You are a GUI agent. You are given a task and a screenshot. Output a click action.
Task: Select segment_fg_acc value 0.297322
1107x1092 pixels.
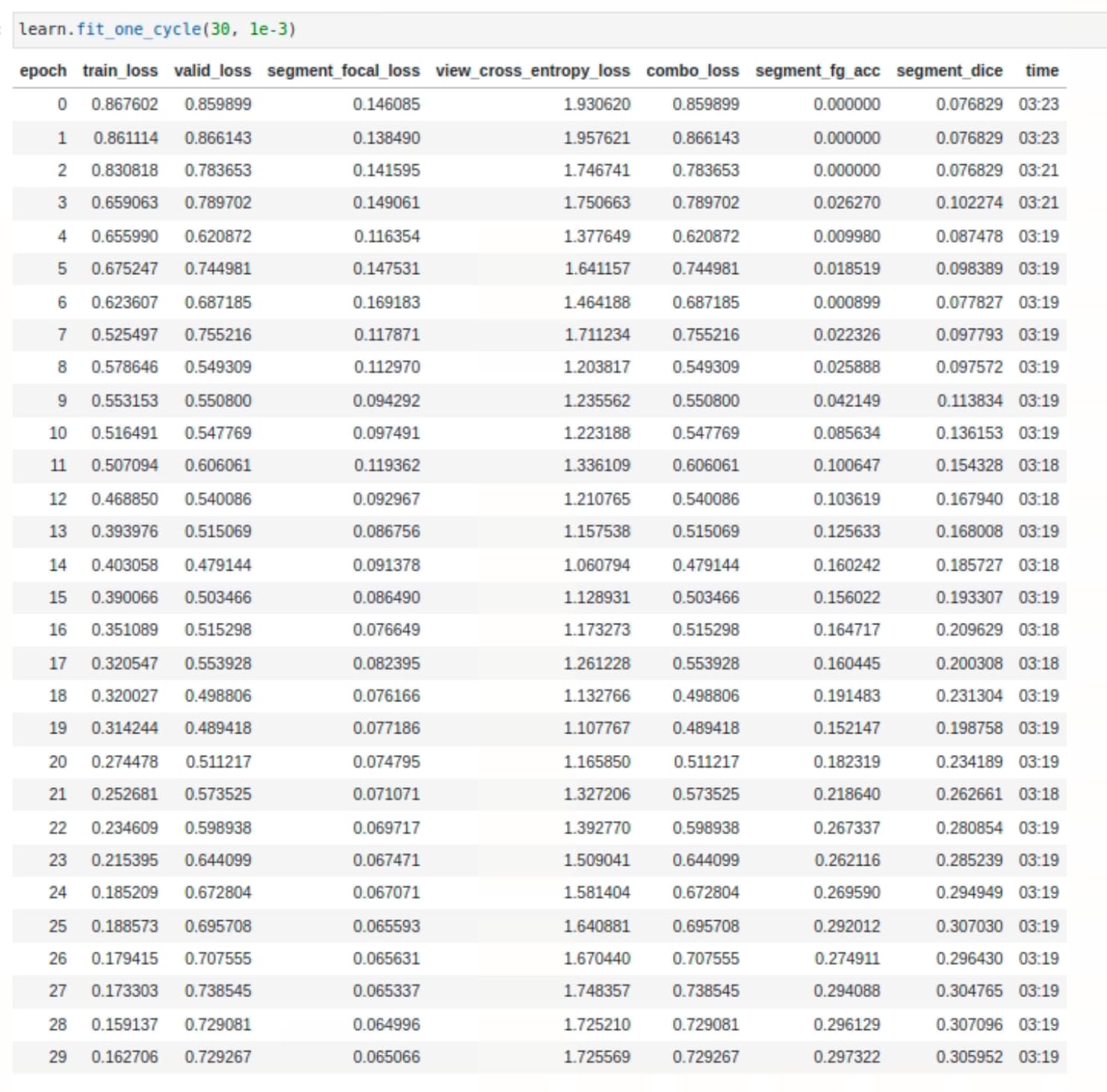(847, 1057)
